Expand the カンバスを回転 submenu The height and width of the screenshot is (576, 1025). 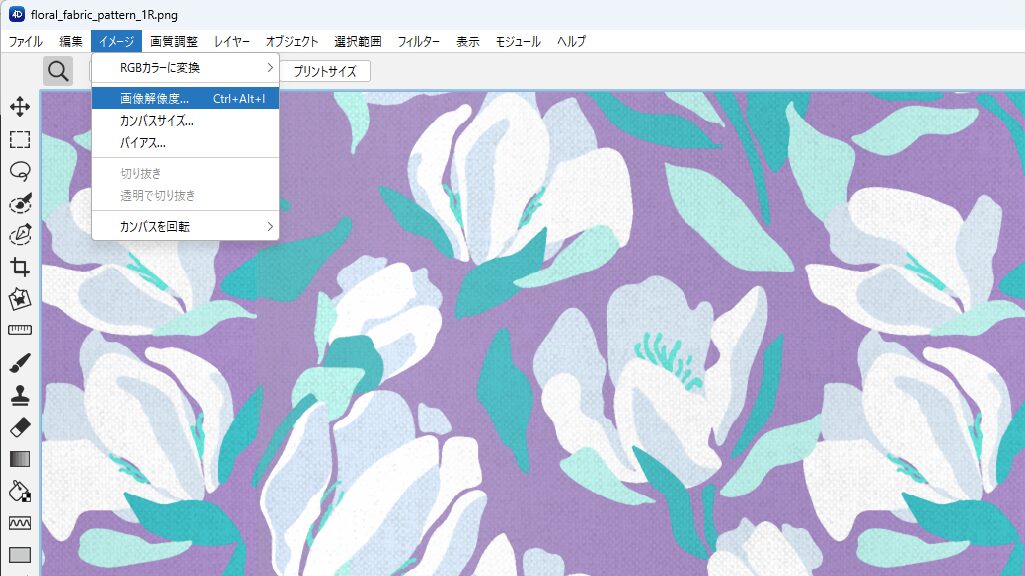(186, 226)
